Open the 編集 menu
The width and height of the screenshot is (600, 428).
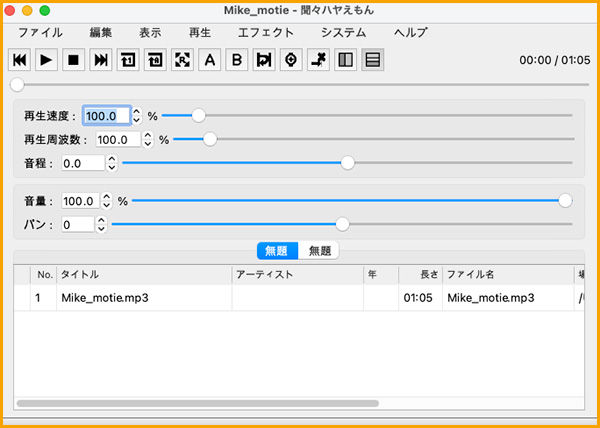101,33
